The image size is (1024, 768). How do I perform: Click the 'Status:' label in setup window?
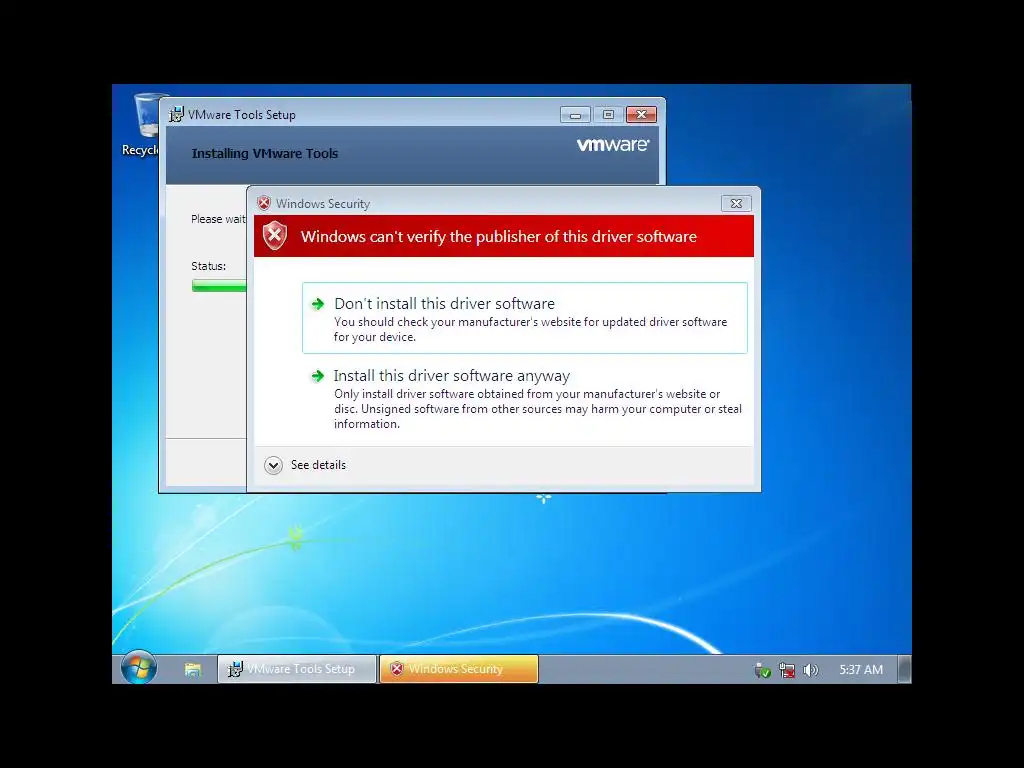point(208,266)
